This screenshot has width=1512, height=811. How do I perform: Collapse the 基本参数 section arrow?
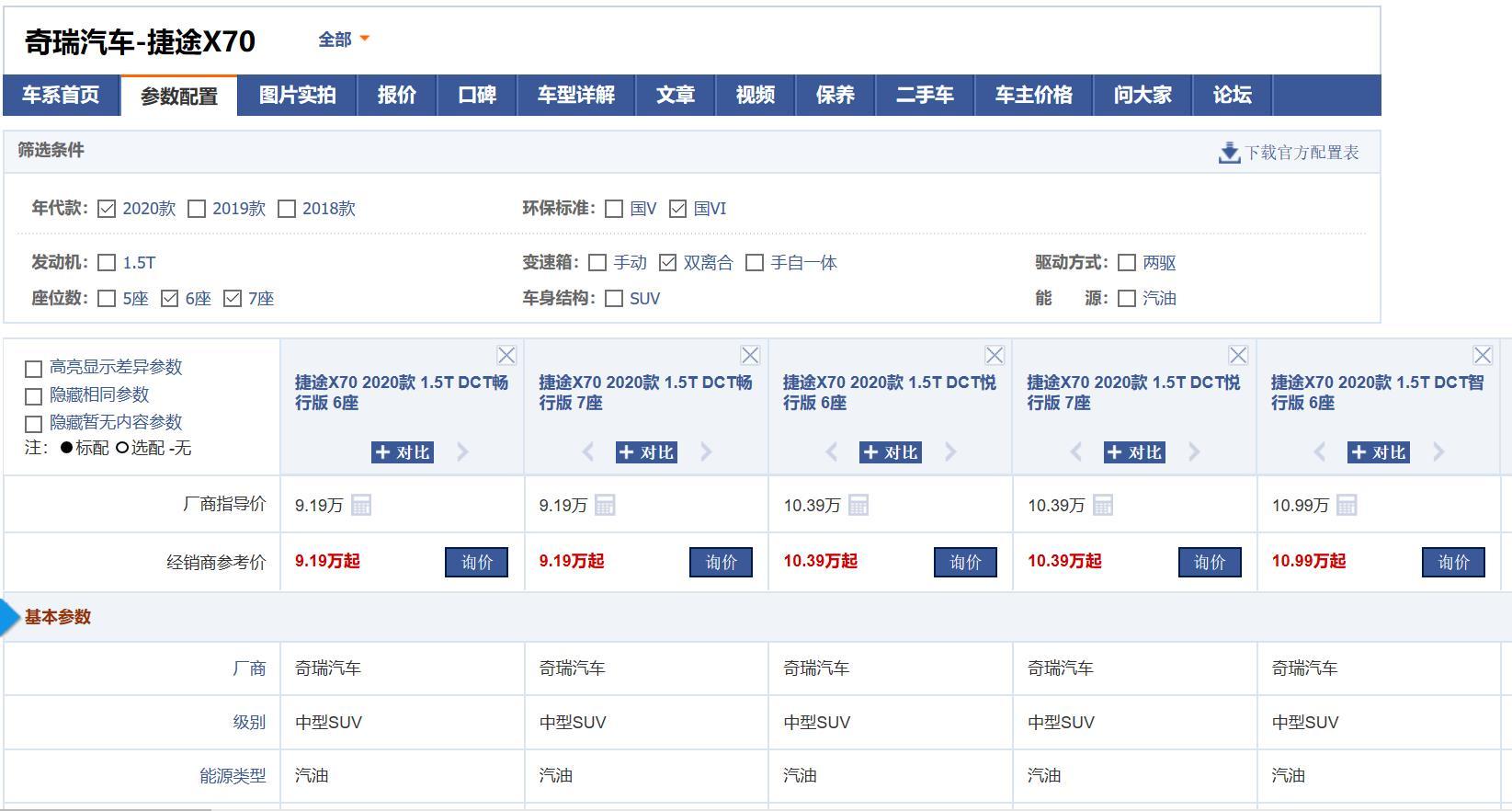11,618
